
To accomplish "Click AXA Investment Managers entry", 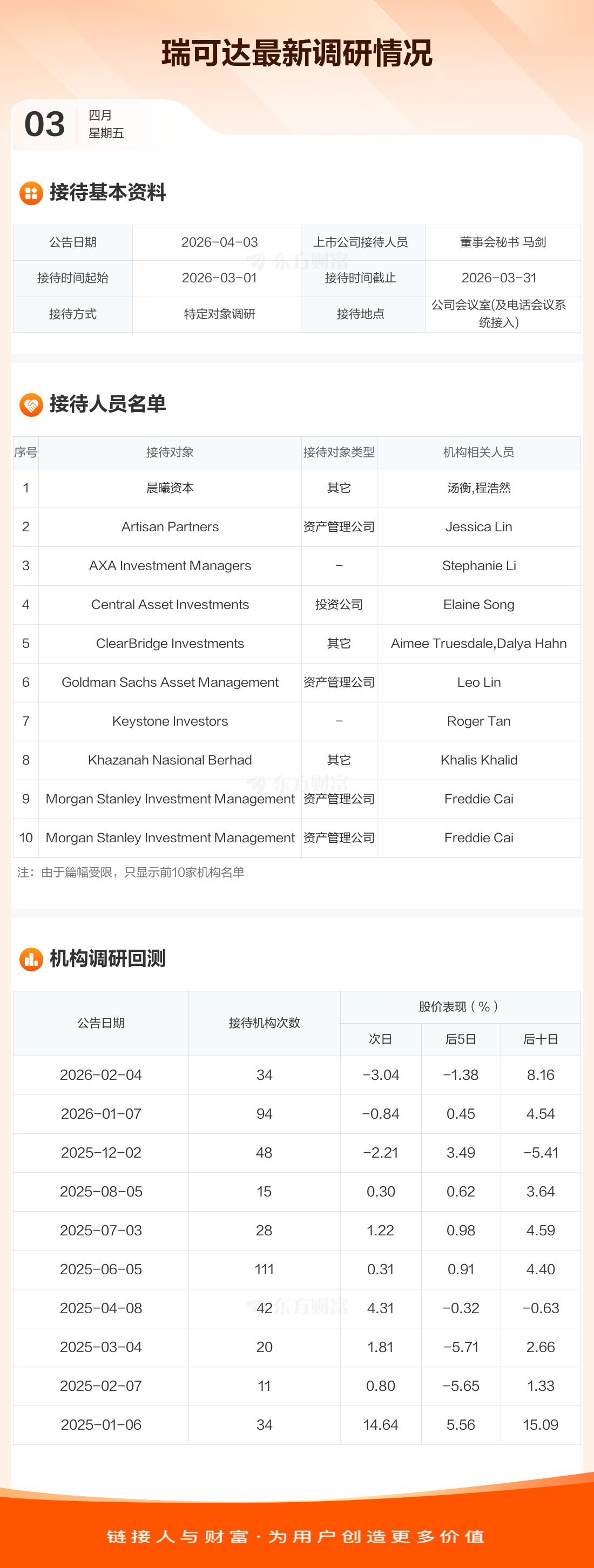I will (170, 566).
